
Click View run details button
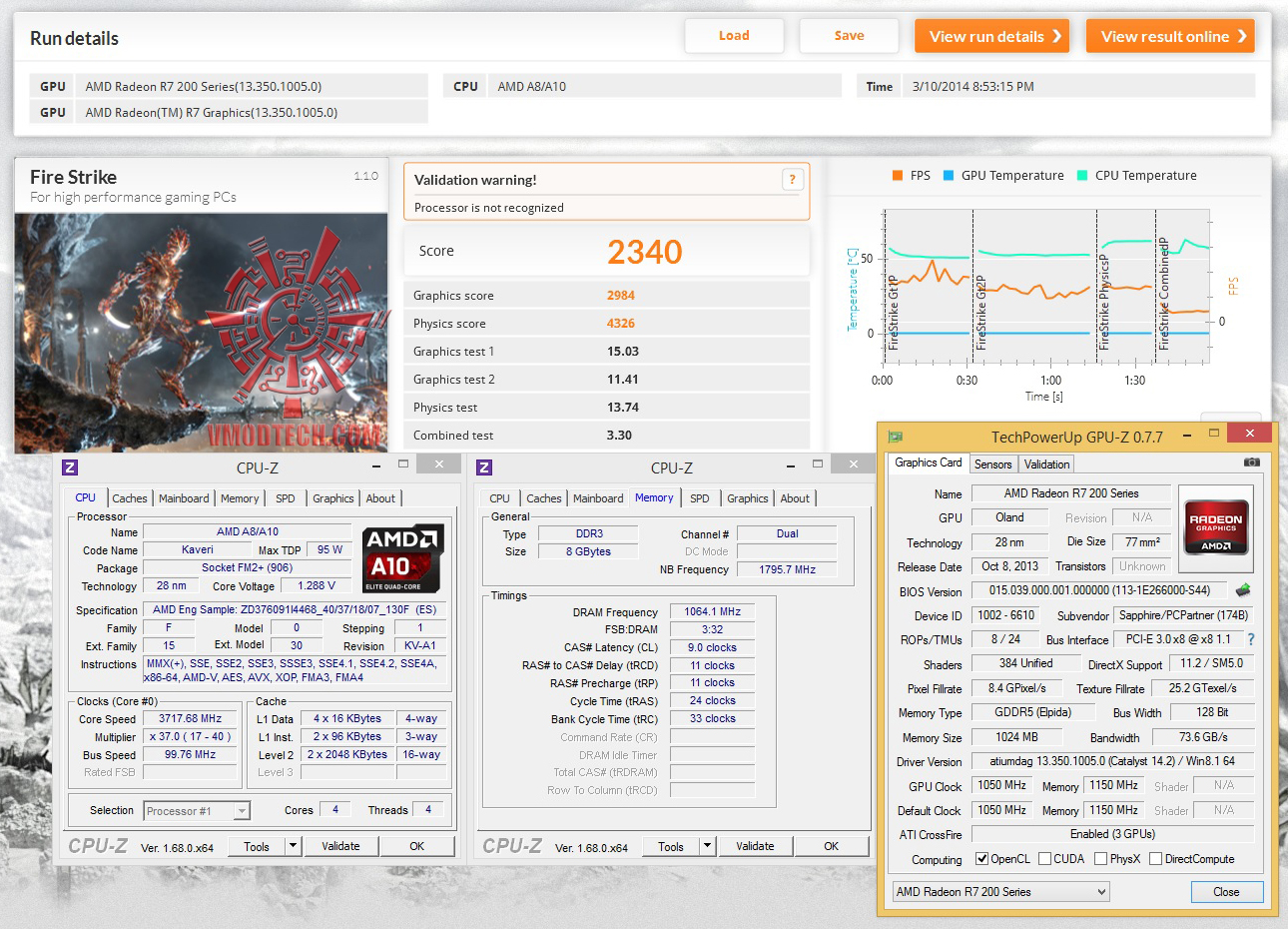(991, 36)
